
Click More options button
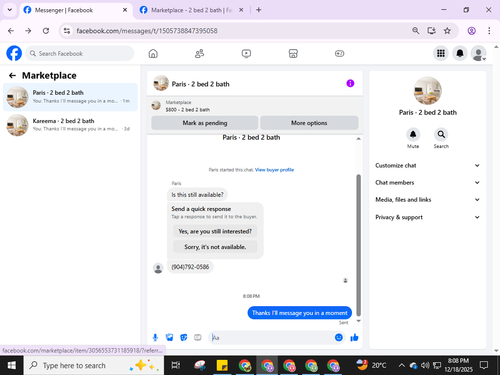(309, 123)
